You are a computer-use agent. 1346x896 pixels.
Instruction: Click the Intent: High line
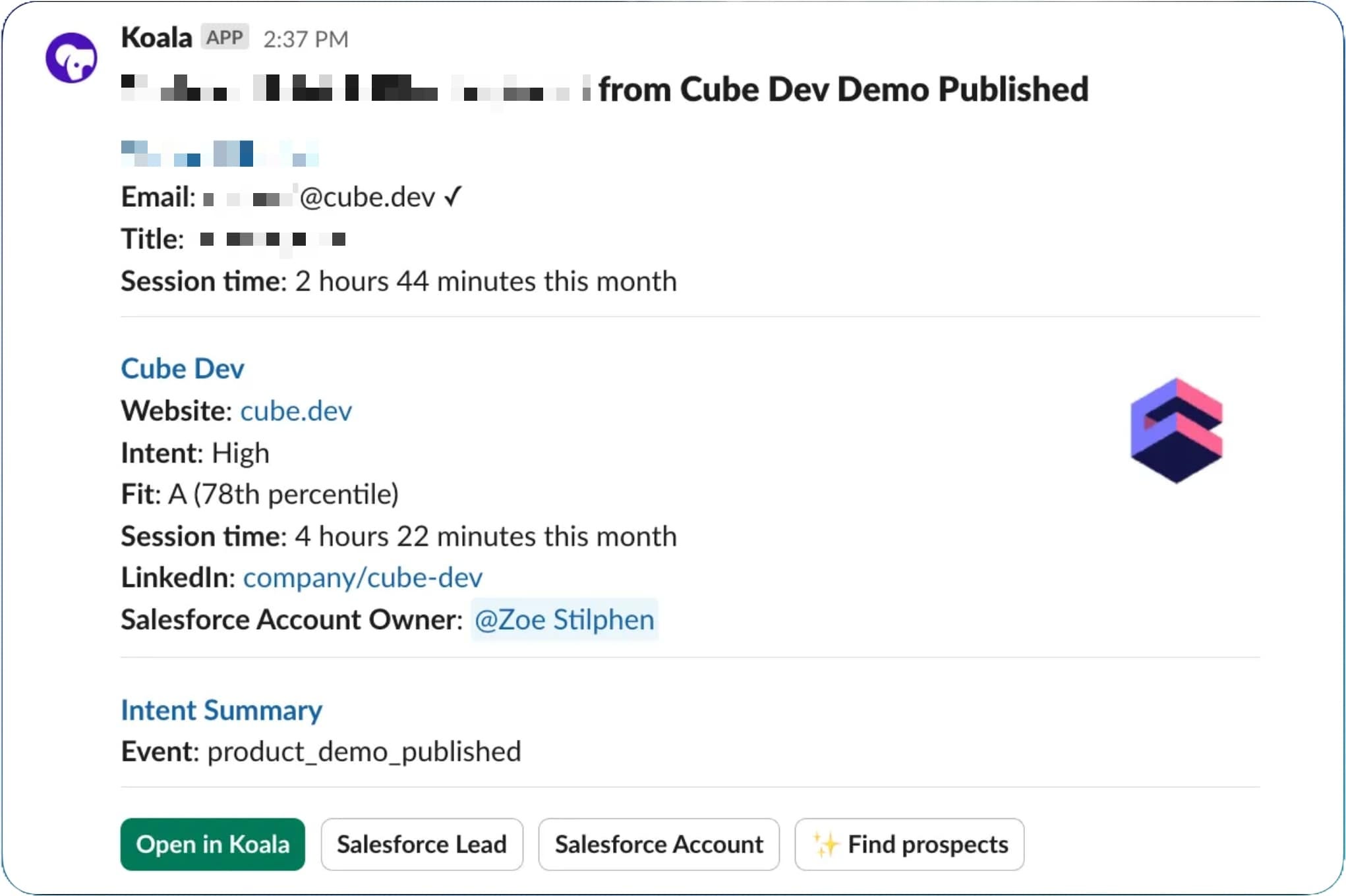[195, 453]
